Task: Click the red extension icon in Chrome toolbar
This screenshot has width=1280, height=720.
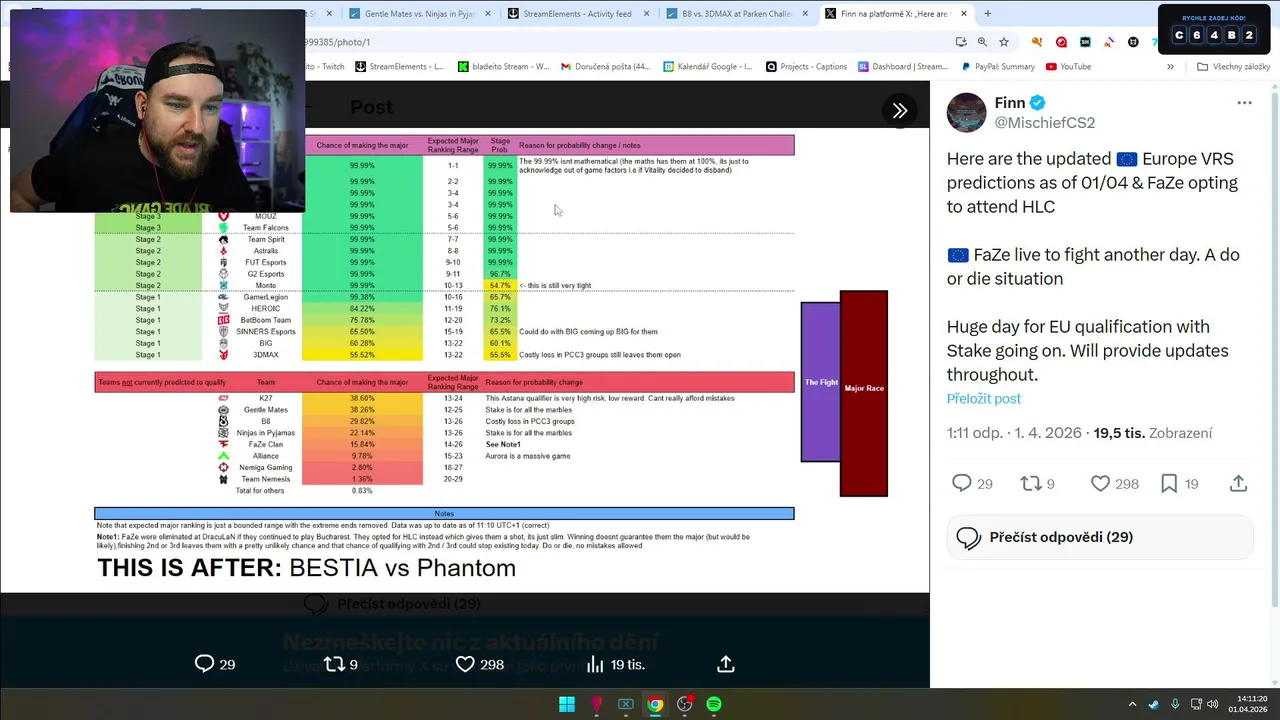Action: [1061, 42]
